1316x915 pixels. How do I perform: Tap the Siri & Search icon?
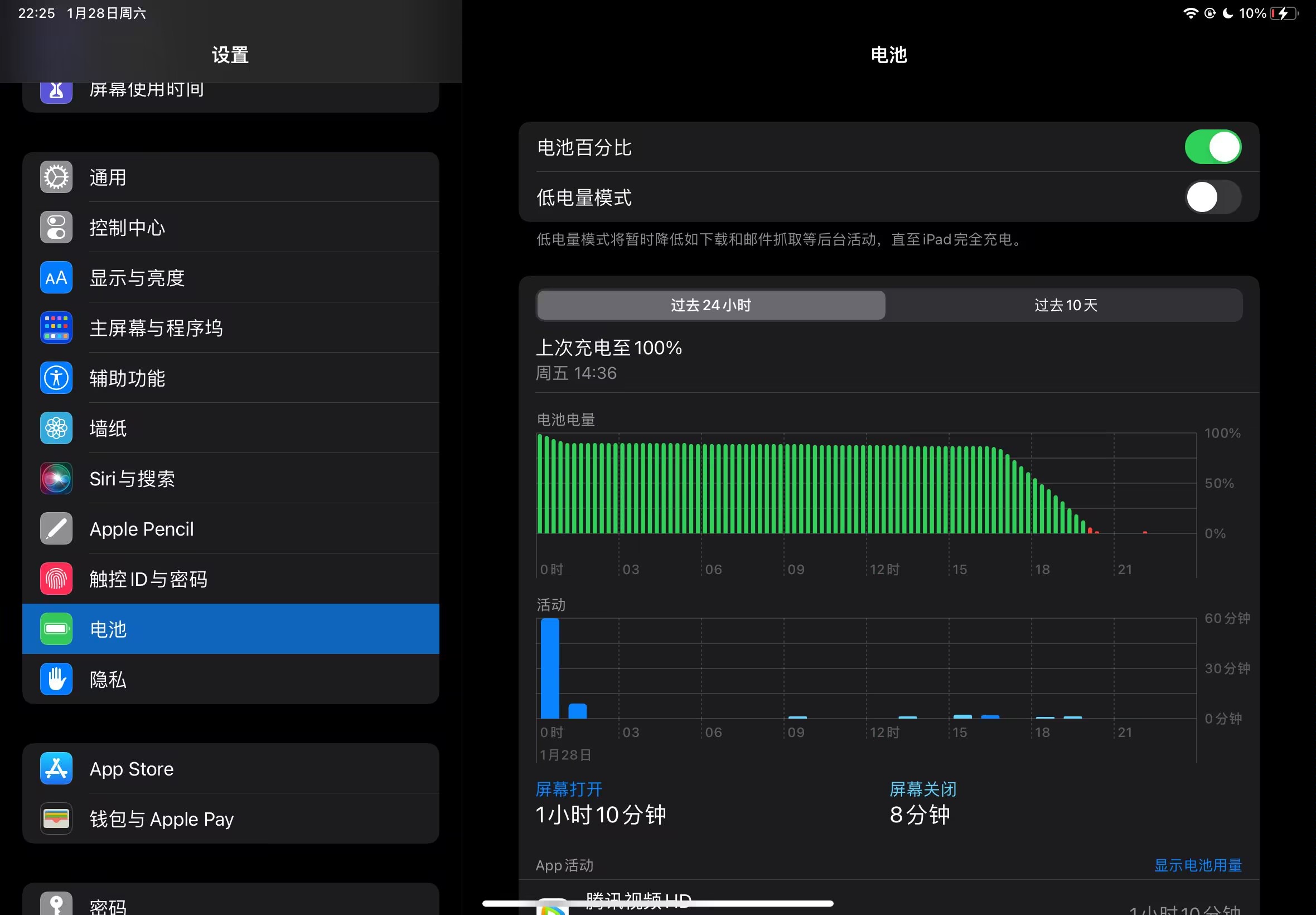56,479
